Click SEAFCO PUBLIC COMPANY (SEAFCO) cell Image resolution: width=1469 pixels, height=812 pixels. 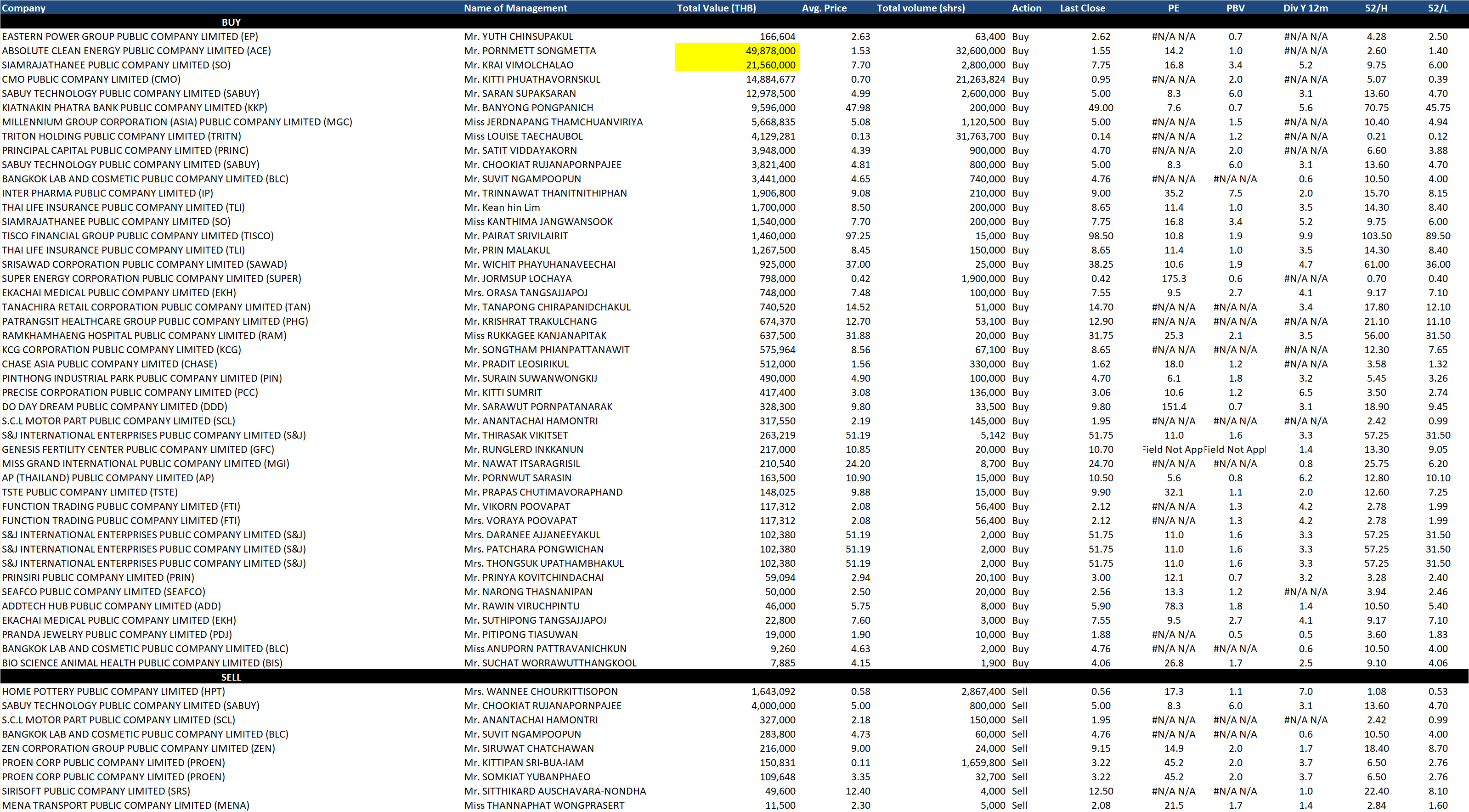[x=103, y=592]
